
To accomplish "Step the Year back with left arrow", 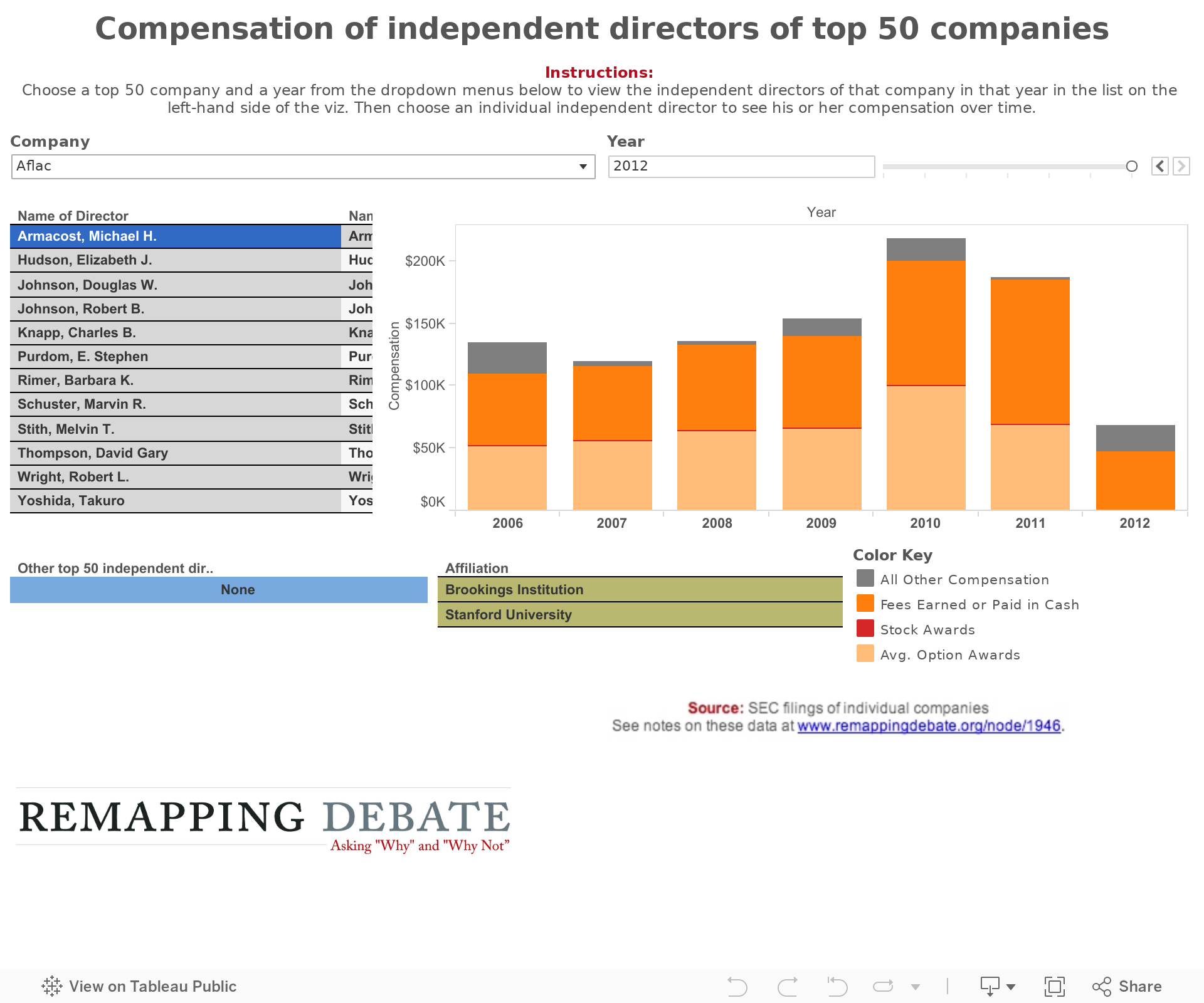I will pos(1160,166).
